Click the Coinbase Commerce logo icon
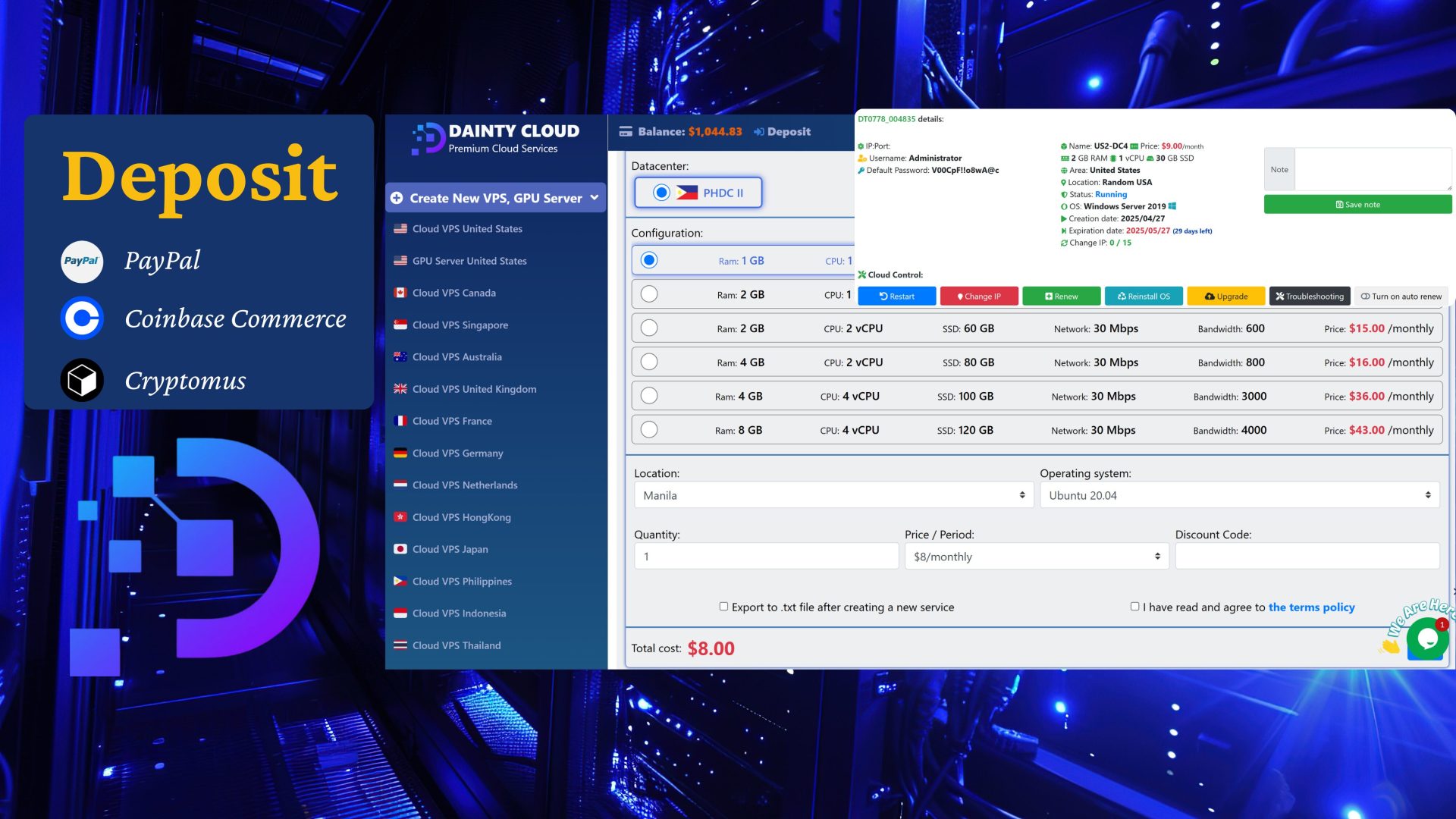1456x819 pixels. (x=82, y=318)
